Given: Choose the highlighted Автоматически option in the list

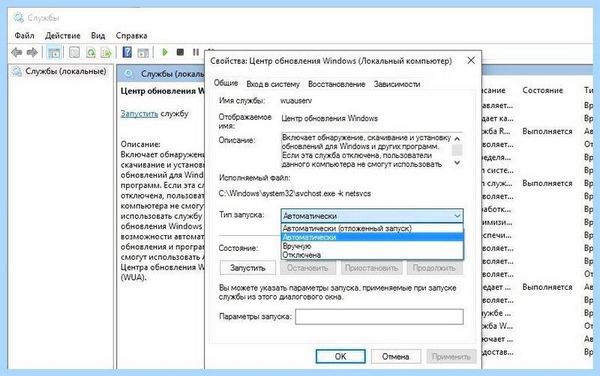Looking at the screenshot, I should pos(372,238).
